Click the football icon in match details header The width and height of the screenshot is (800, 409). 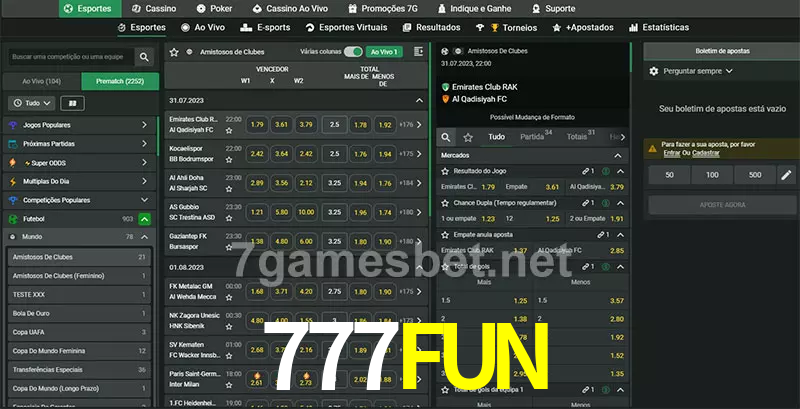click(x=445, y=52)
